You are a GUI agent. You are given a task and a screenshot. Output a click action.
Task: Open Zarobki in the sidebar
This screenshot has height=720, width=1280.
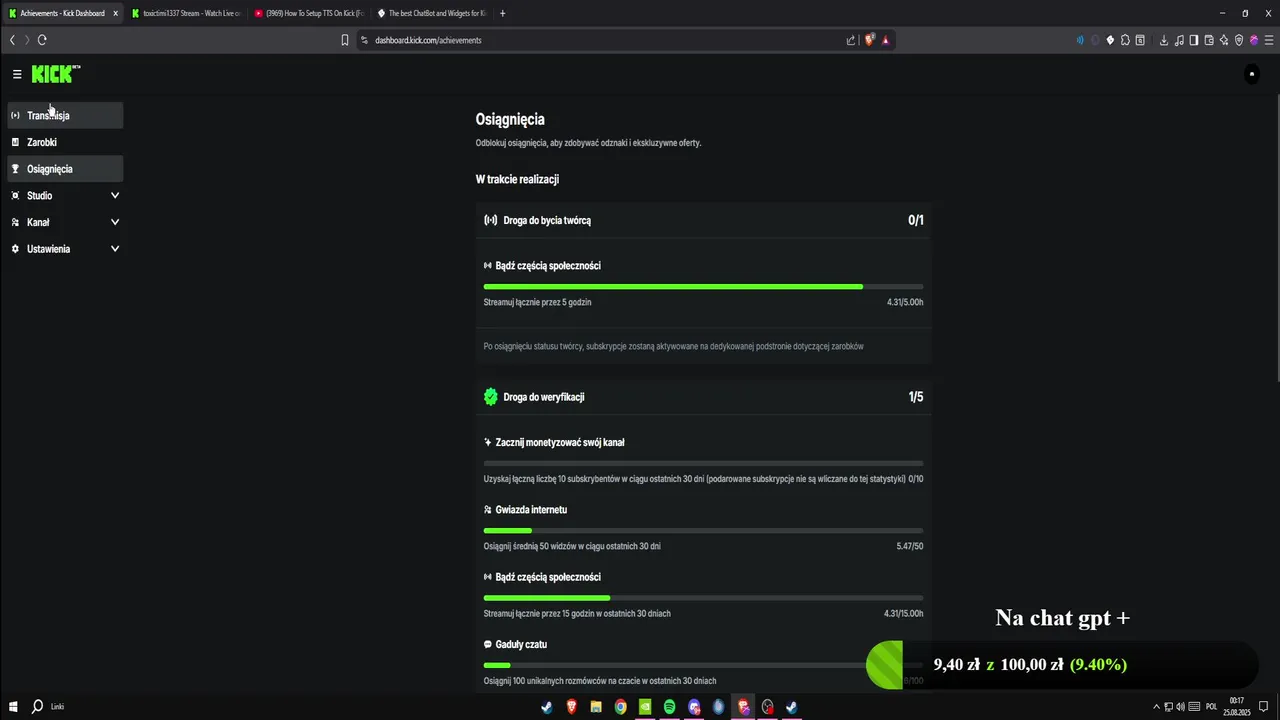[65, 142]
